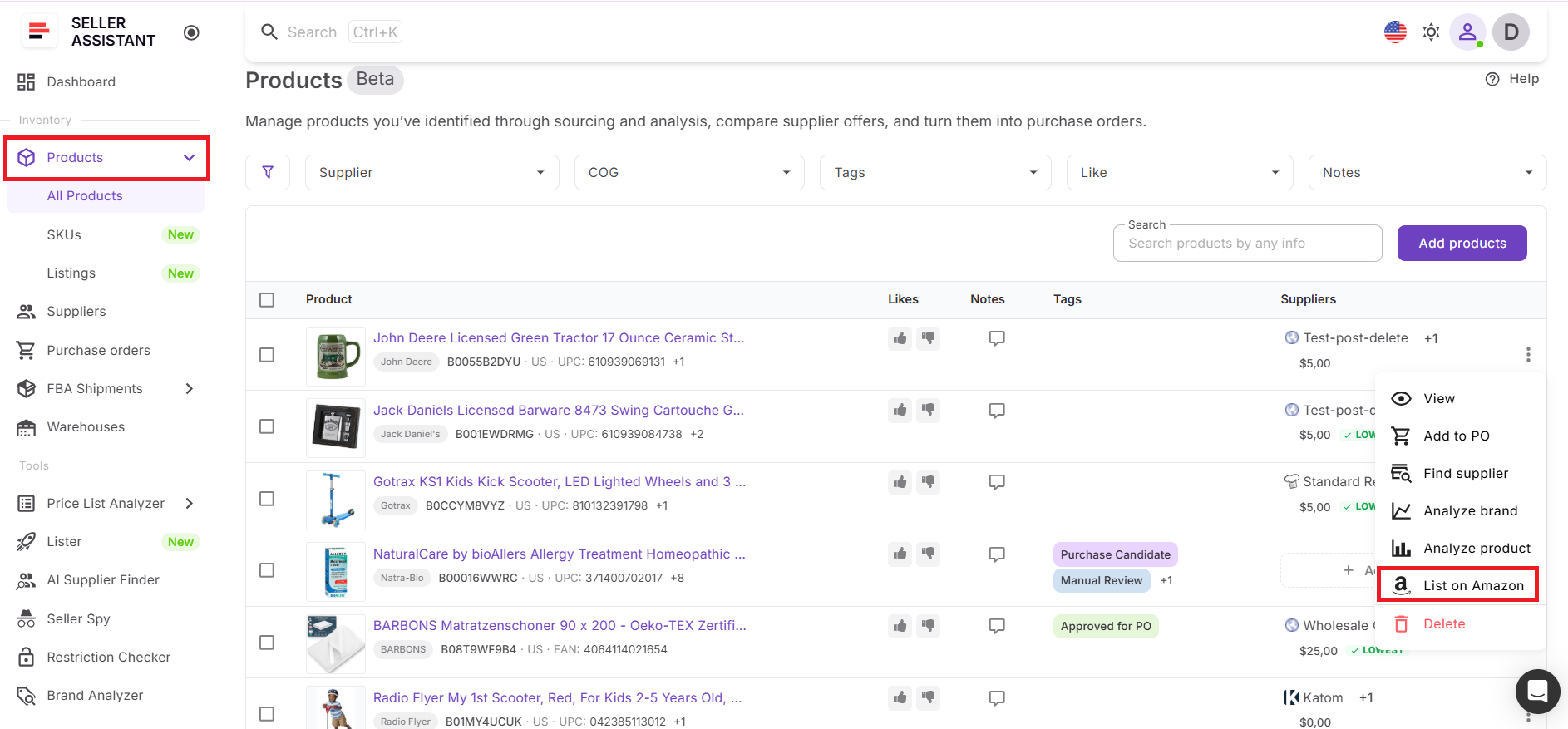Select Find supplier menu item

click(1460, 473)
